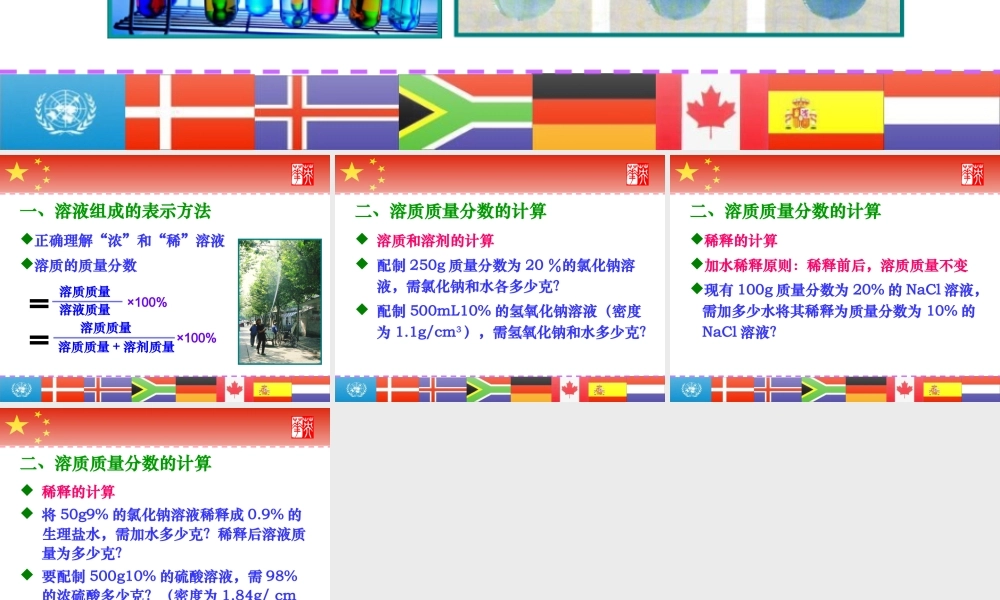Click the red seal stamp on the 溶质和溶剂的计算 slide

pyautogui.click(x=637, y=174)
